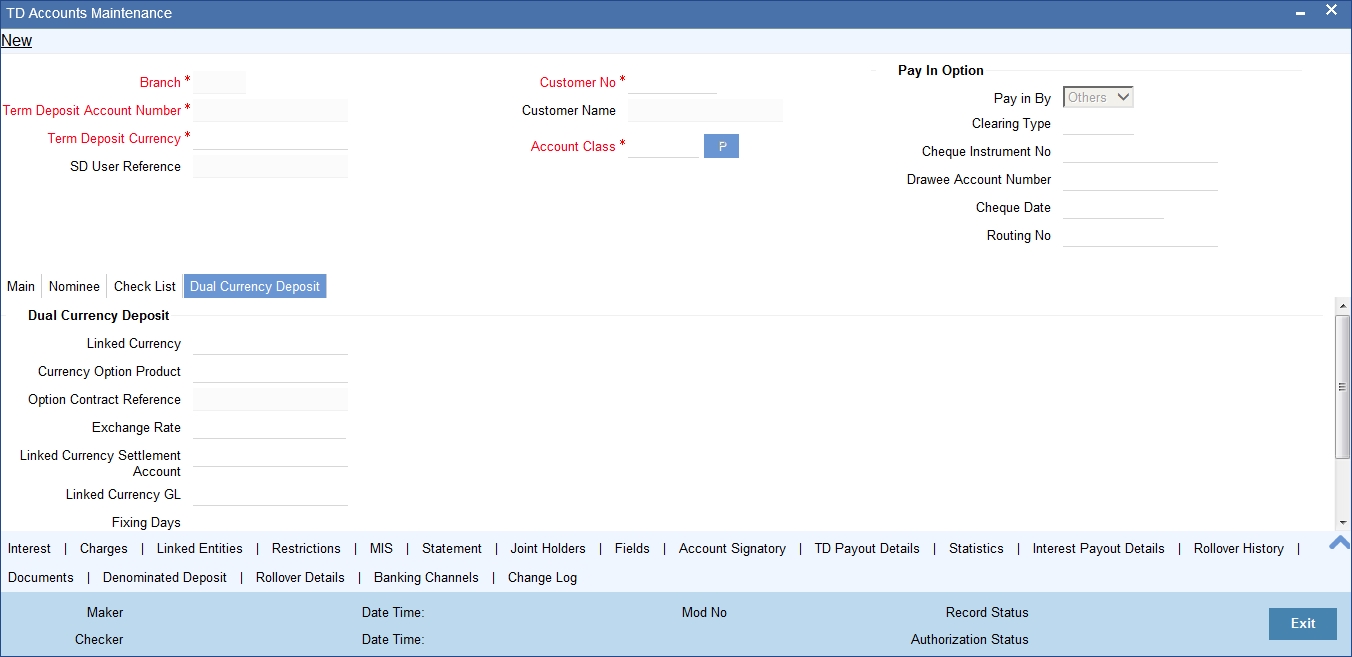Focus the Linked Currency GL field
Viewport: 1352px width, 657px height.
tap(270, 494)
